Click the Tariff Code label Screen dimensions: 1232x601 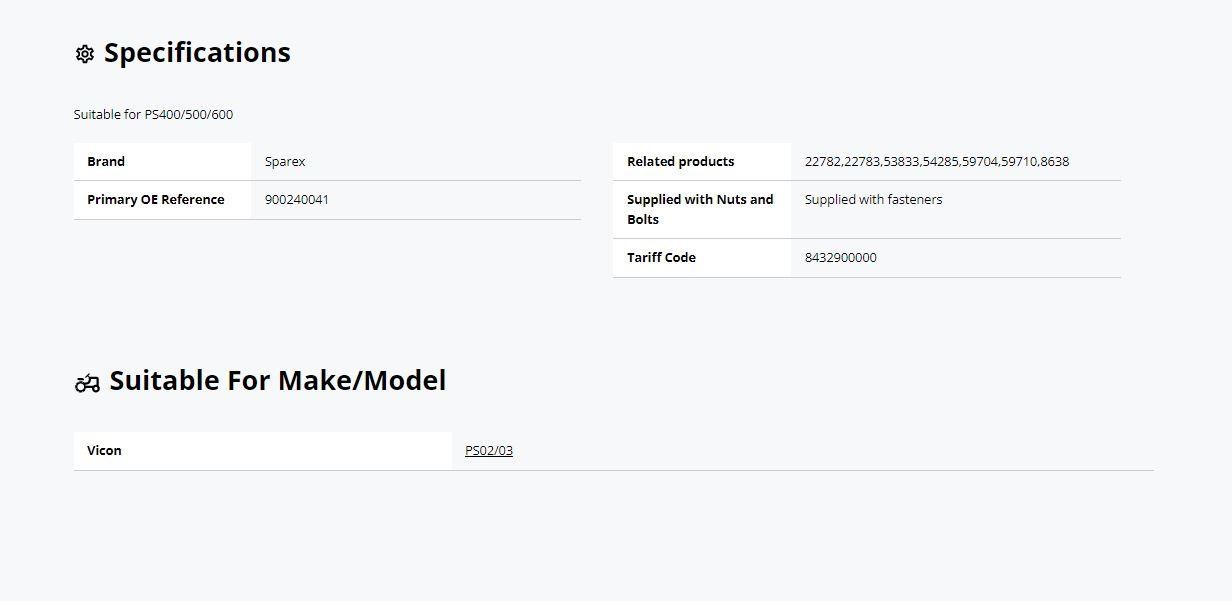(661, 258)
